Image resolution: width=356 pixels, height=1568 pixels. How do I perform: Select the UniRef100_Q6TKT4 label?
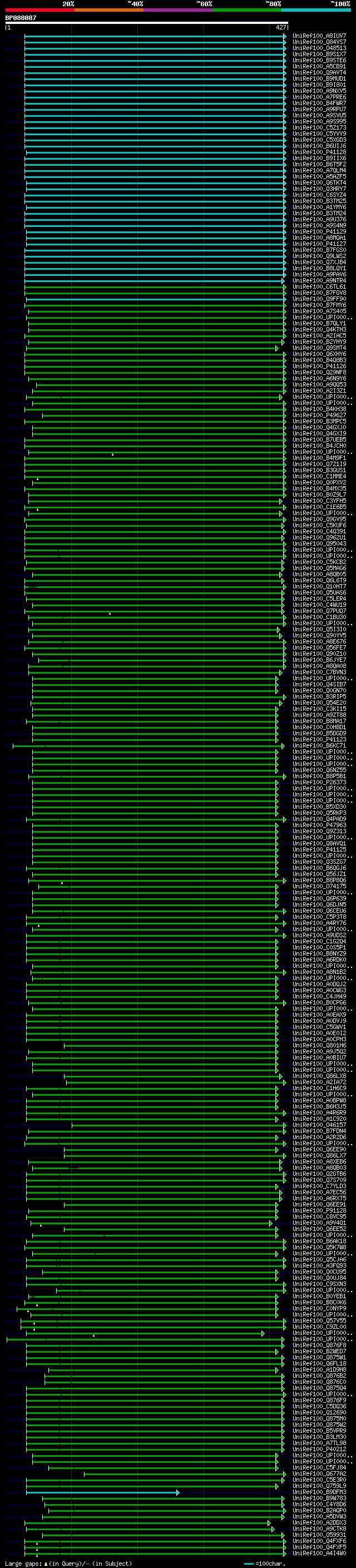[319, 182]
